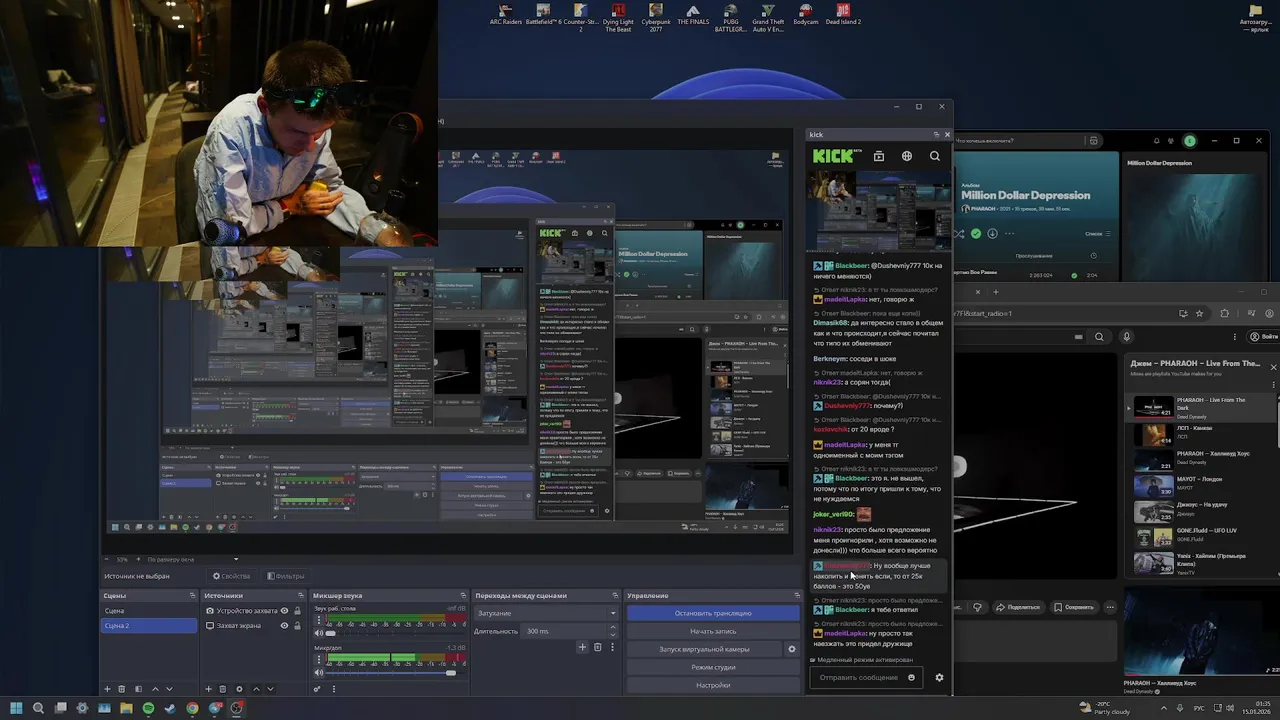Open source properties gear in Источники panel
Viewport: 1280px width, 720px height.
pyautogui.click(x=239, y=689)
